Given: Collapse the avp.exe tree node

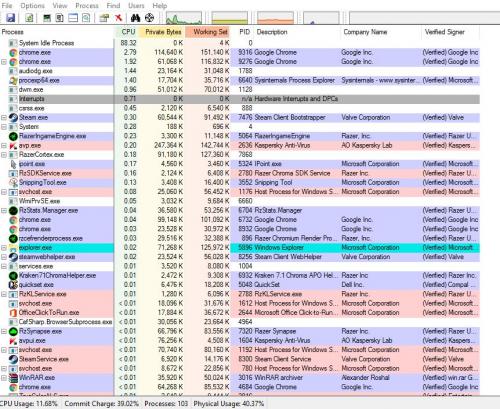Looking at the screenshot, I should pos(4,146).
